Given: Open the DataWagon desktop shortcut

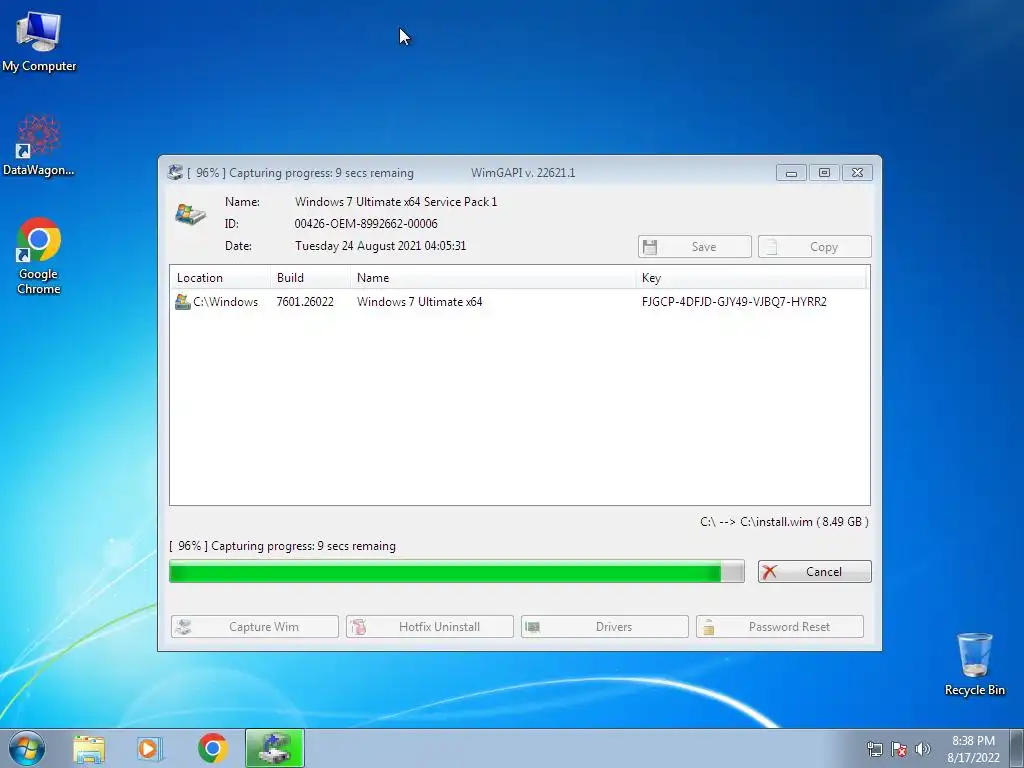Looking at the screenshot, I should coord(39,145).
